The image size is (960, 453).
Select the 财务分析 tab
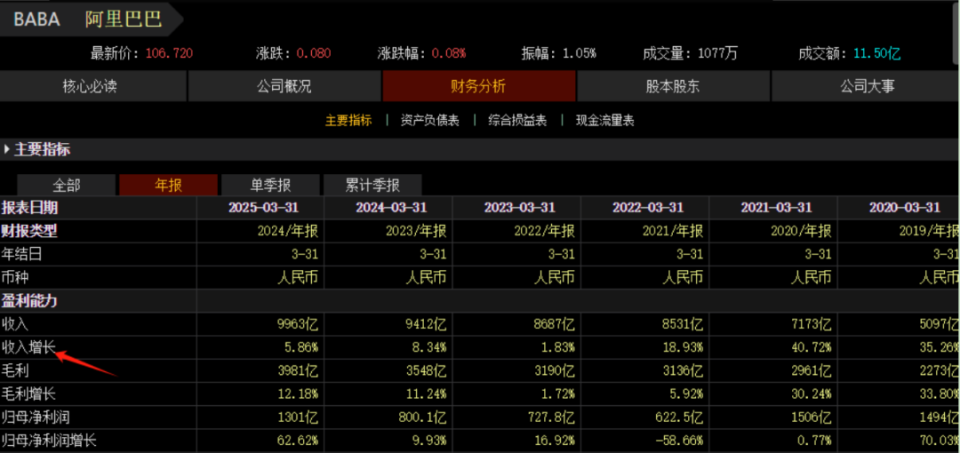(479, 86)
